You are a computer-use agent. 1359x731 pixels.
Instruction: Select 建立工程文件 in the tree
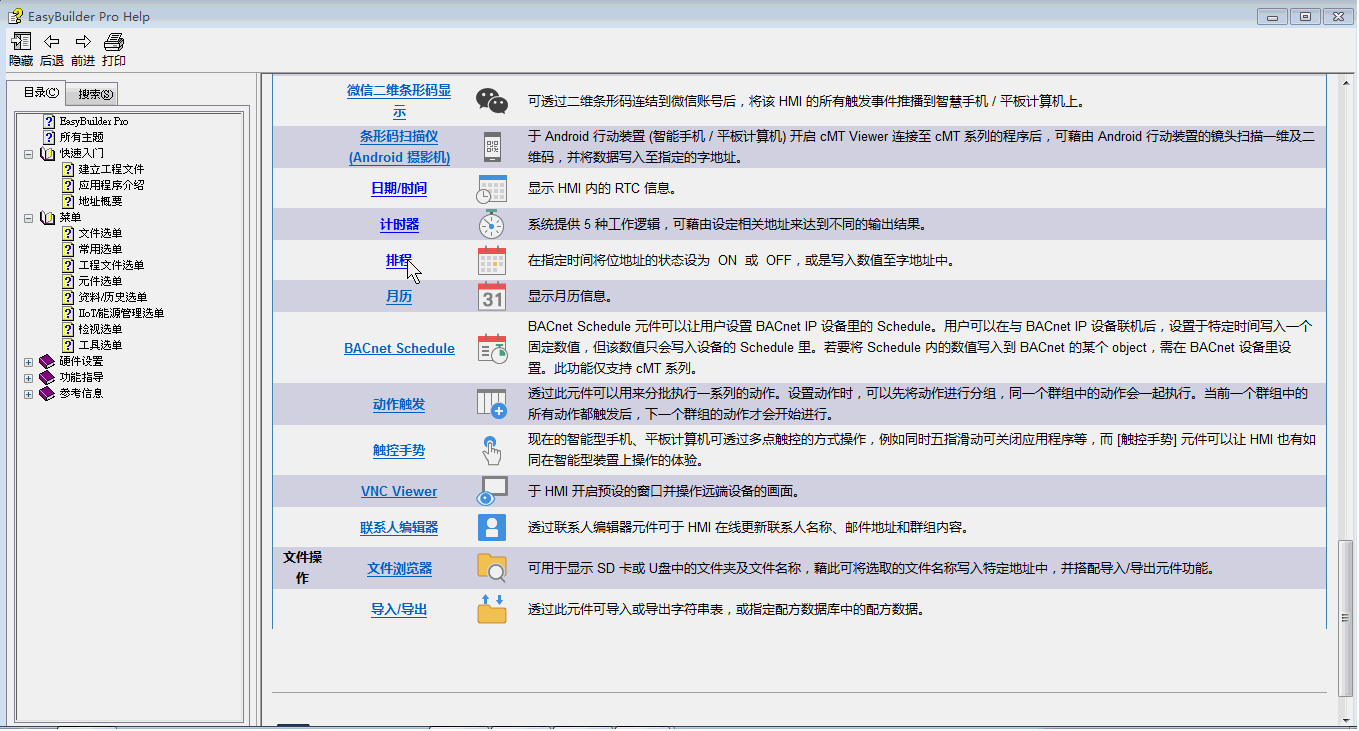111,169
